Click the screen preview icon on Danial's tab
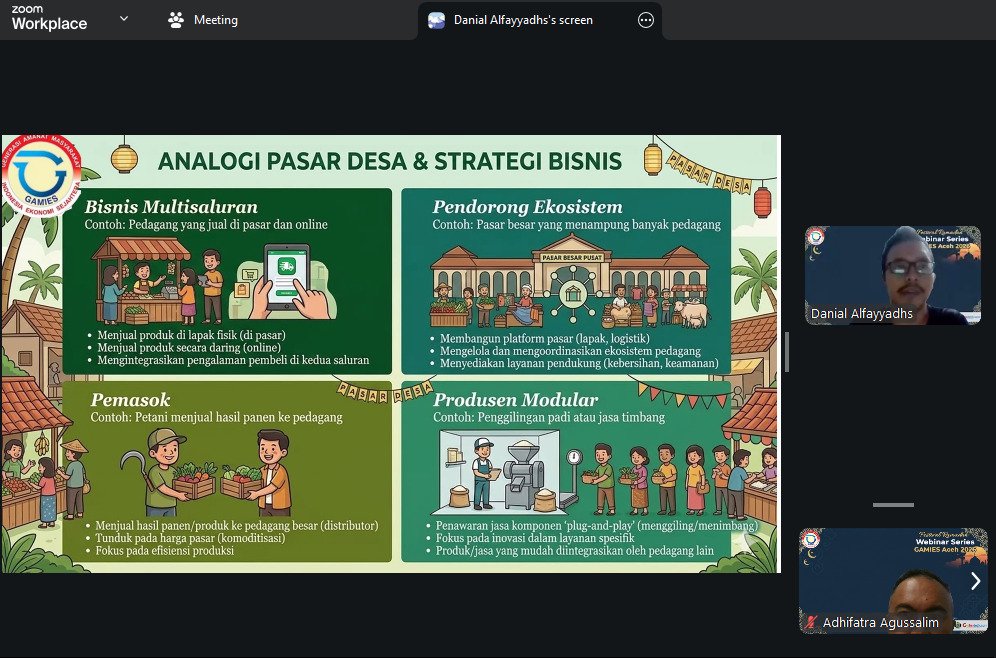996x658 pixels. pyautogui.click(x=436, y=20)
